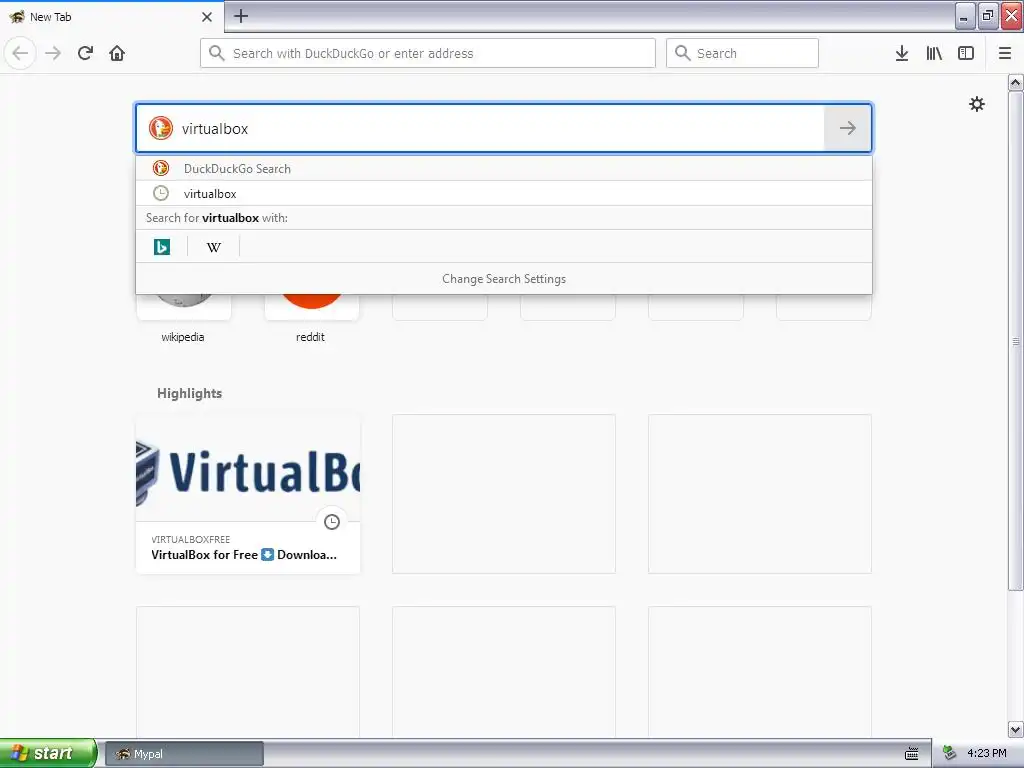Focus the toolbar Search box
The height and width of the screenshot is (768, 1024).
coord(742,53)
